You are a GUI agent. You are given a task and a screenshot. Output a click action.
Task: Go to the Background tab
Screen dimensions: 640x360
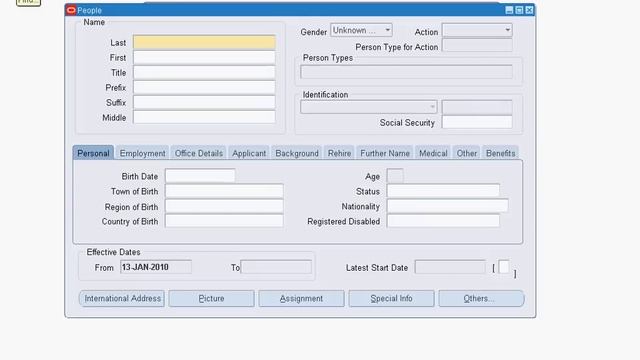[297, 153]
